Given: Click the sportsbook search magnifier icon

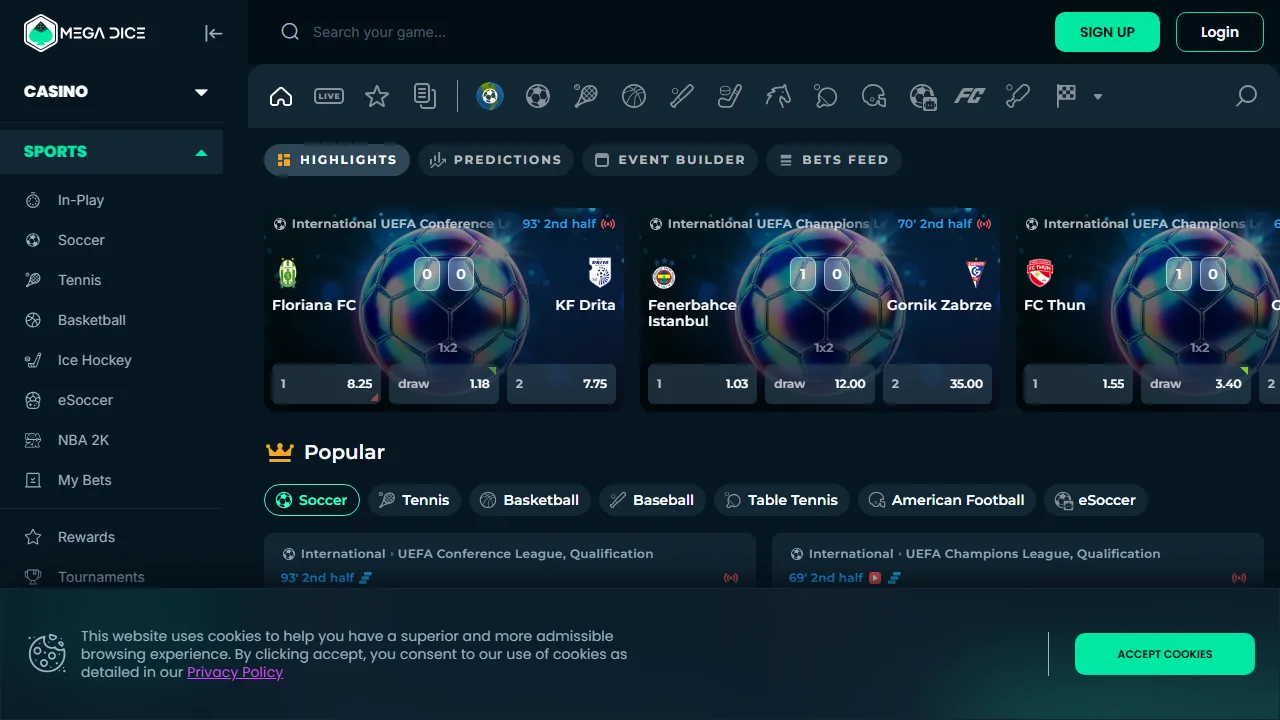Looking at the screenshot, I should 1246,96.
